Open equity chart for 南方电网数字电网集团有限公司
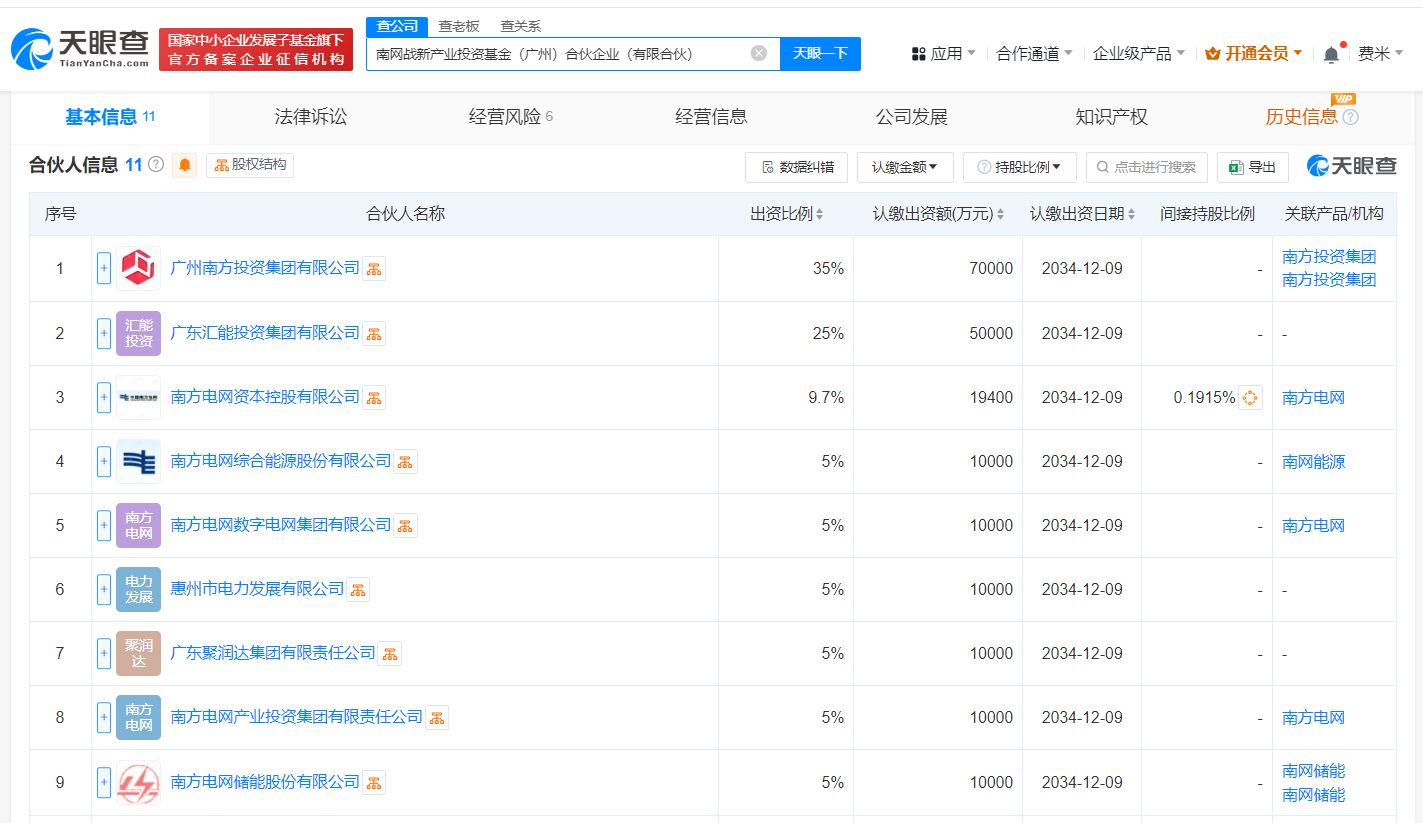This screenshot has width=1423, height=823. (405, 525)
